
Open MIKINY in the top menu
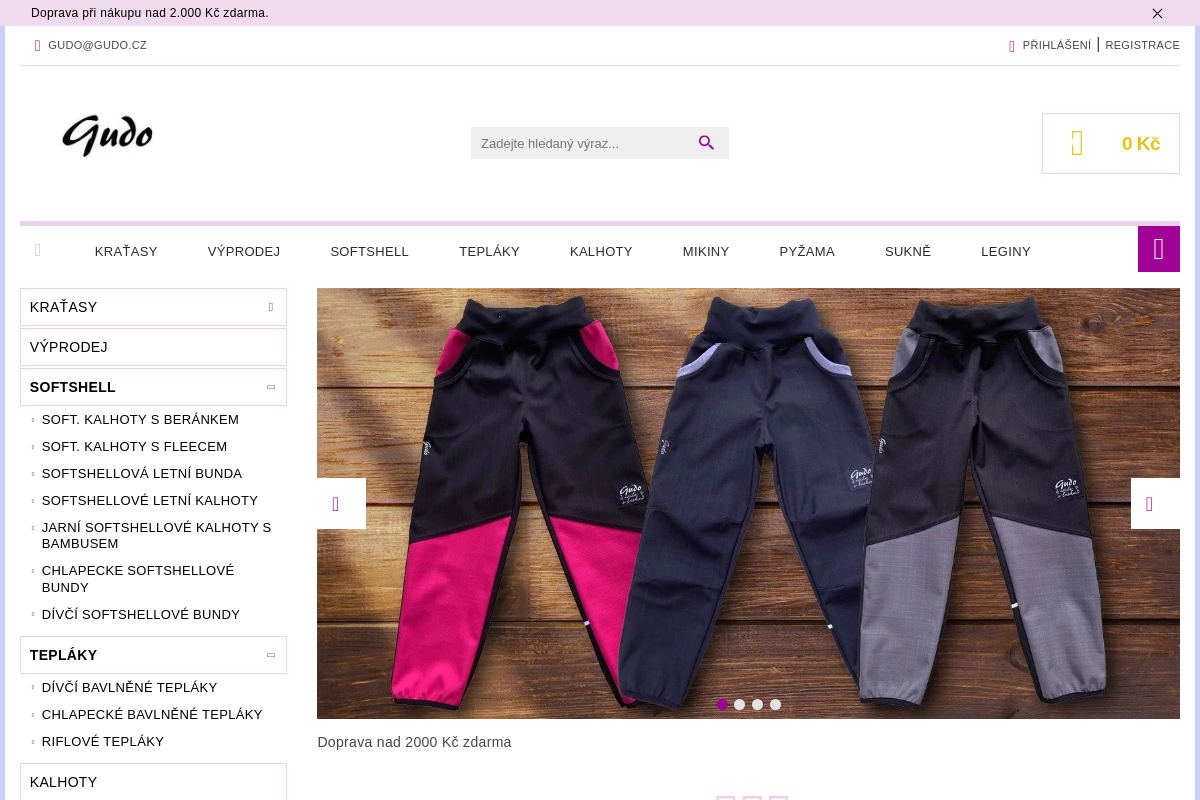pos(706,251)
